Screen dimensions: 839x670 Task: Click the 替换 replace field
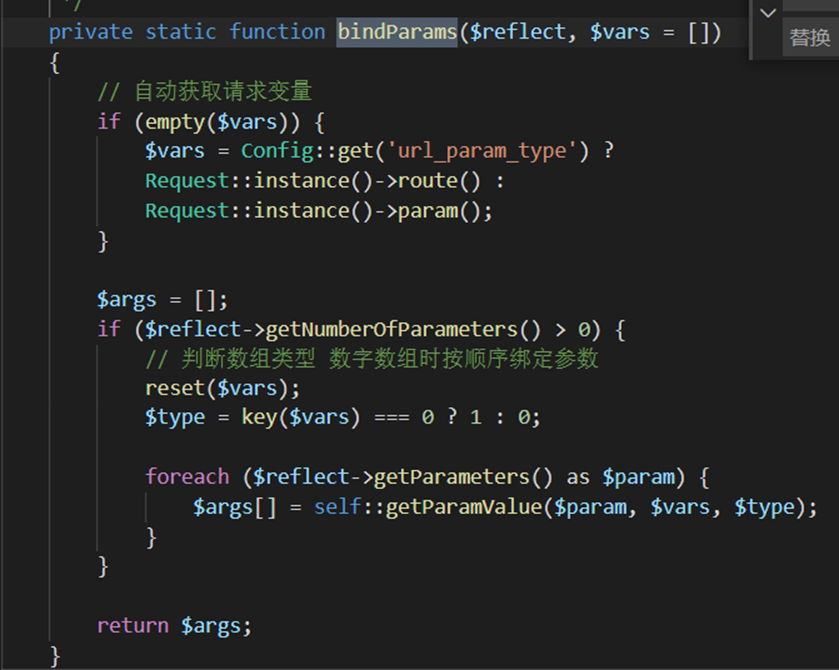(811, 37)
